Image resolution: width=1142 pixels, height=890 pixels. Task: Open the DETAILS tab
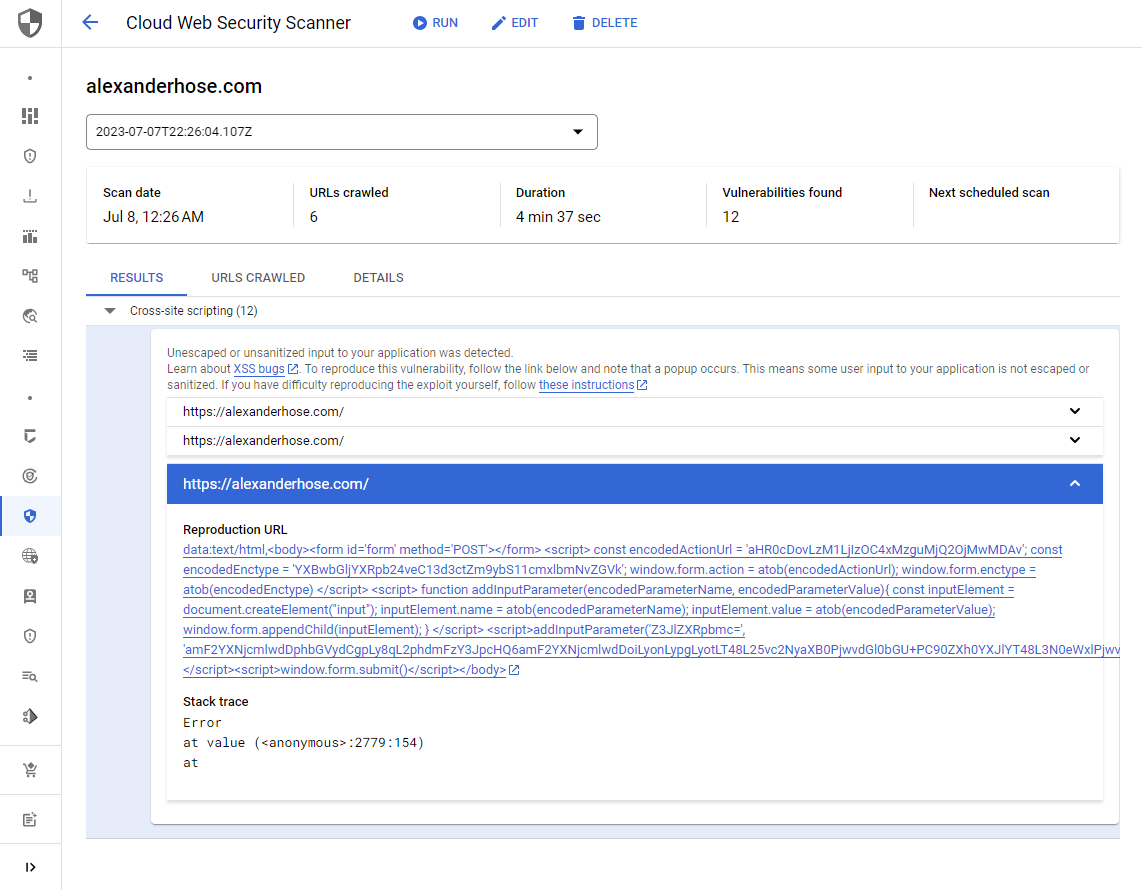pos(378,277)
